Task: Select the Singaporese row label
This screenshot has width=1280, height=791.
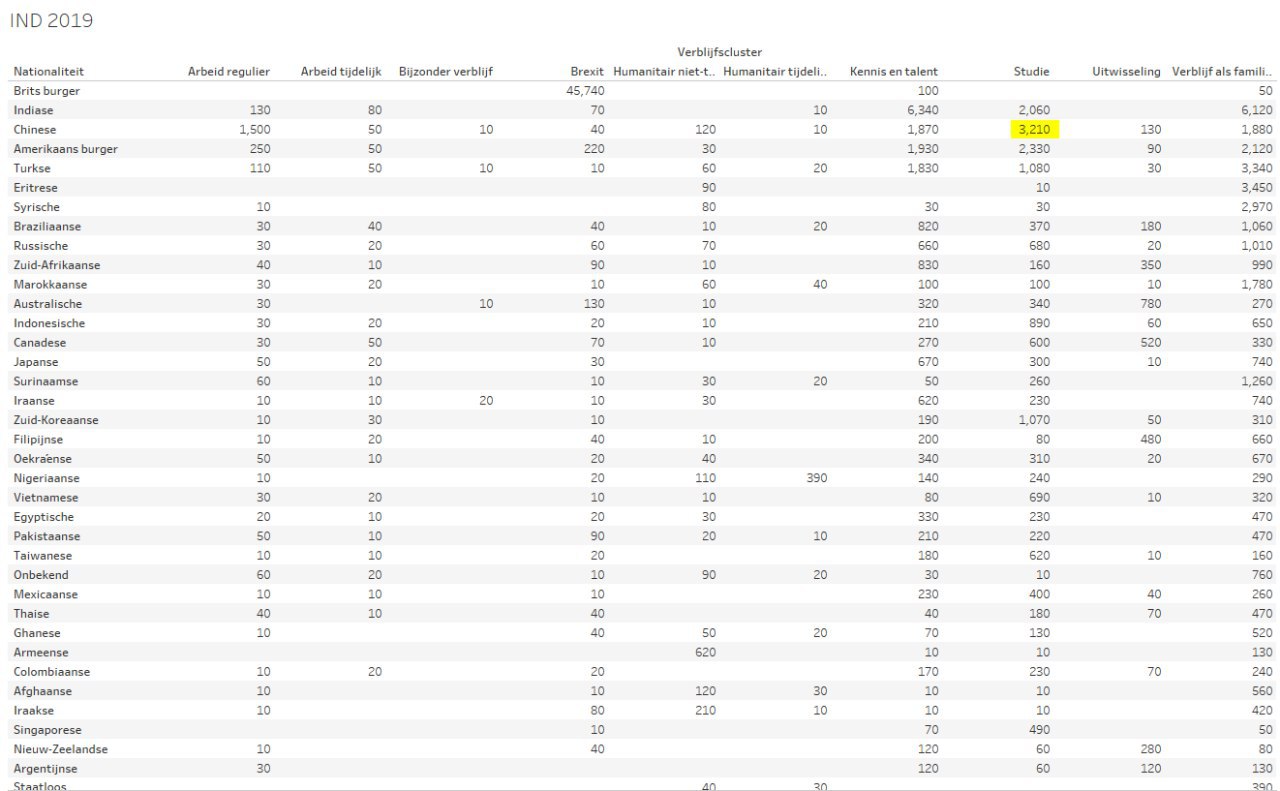Action: point(47,730)
